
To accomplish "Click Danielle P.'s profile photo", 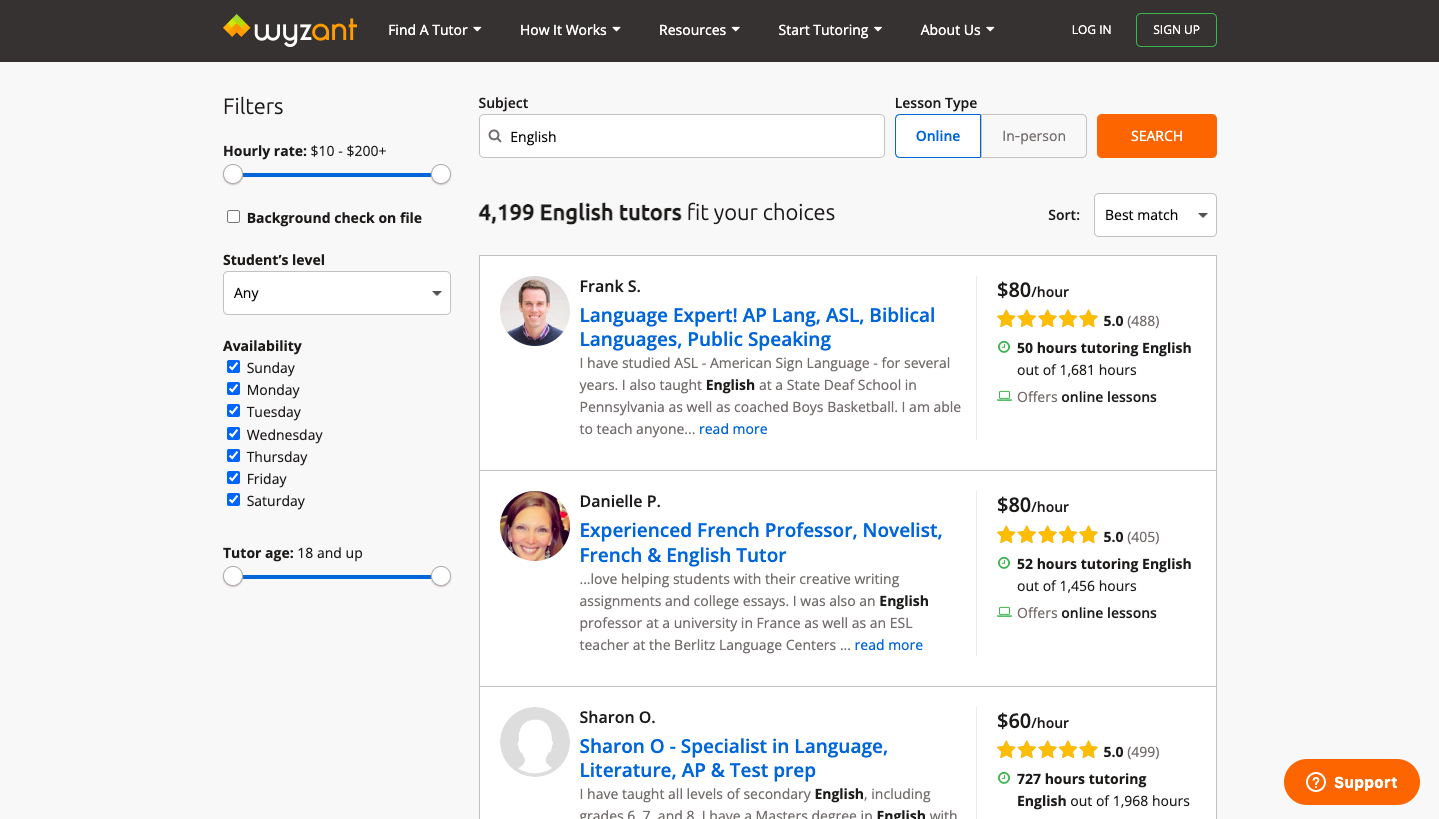I will point(535,526).
